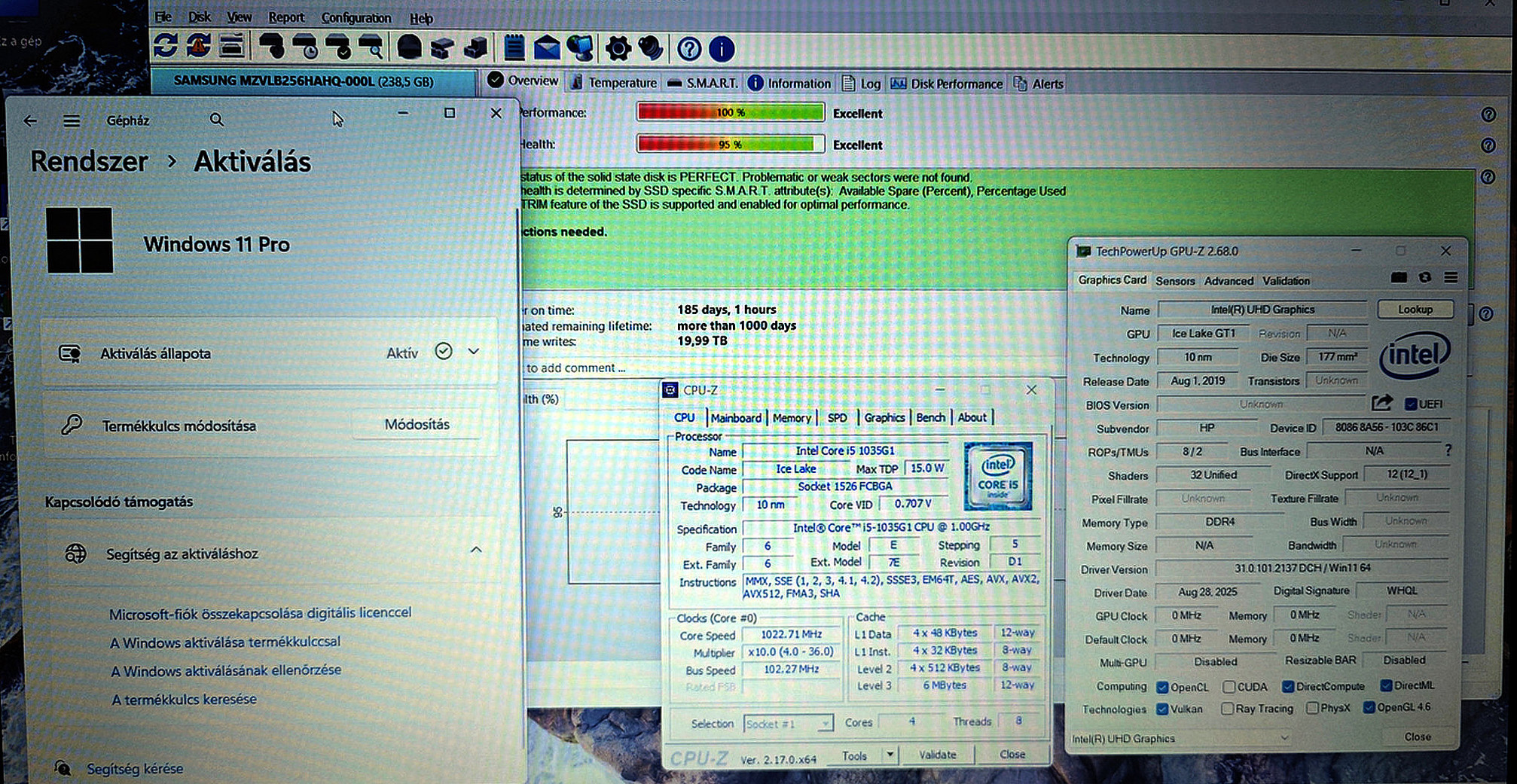This screenshot has height=784, width=1517.
Task: Click the question mark help icon in toolbar
Action: tap(688, 50)
